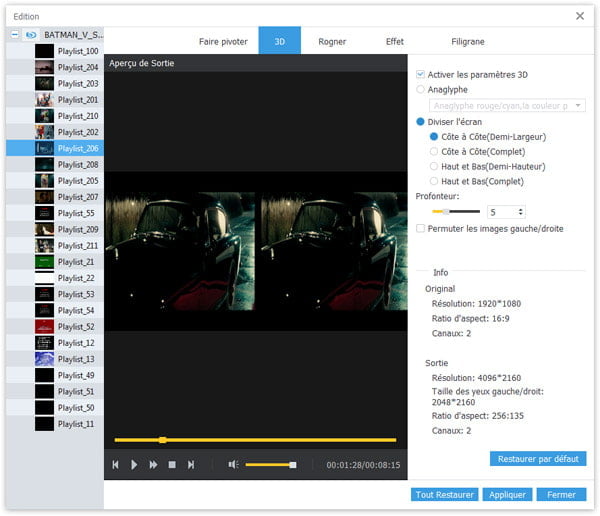Jump to previous chapter in player

115,465
